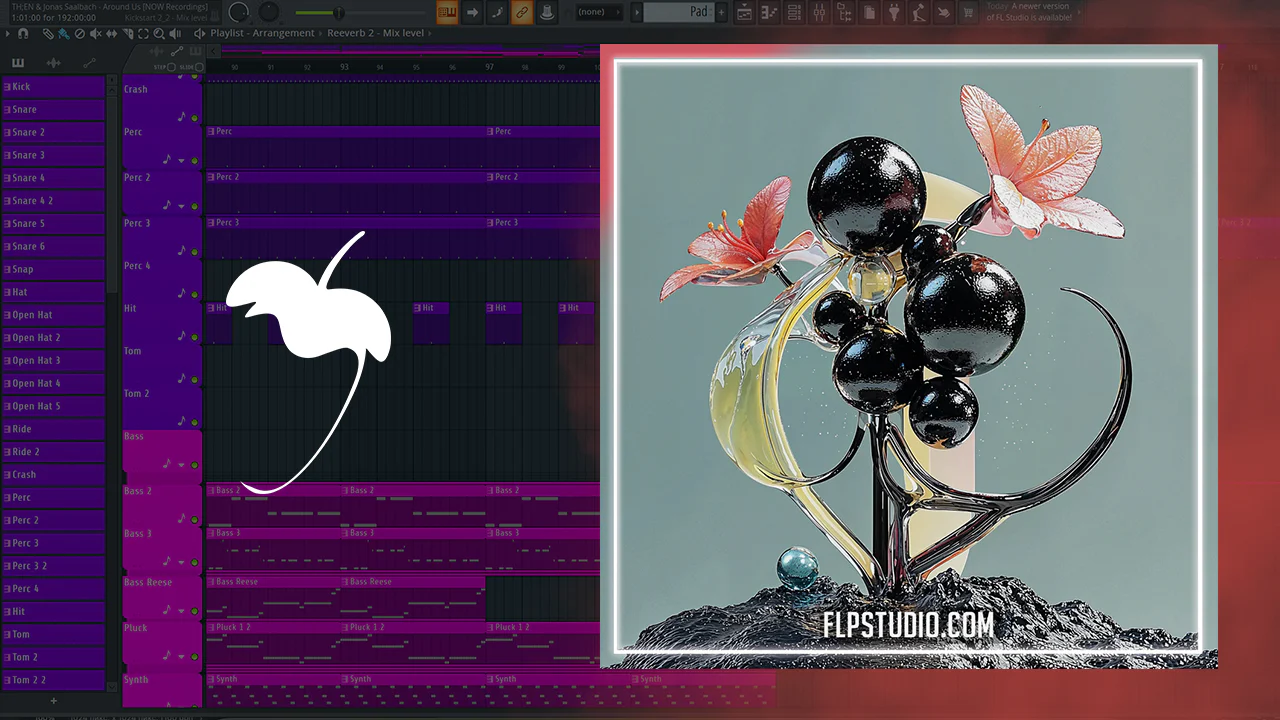1280x720 pixels.
Task: Select the Open Hat 5 pattern
Action: [54, 407]
